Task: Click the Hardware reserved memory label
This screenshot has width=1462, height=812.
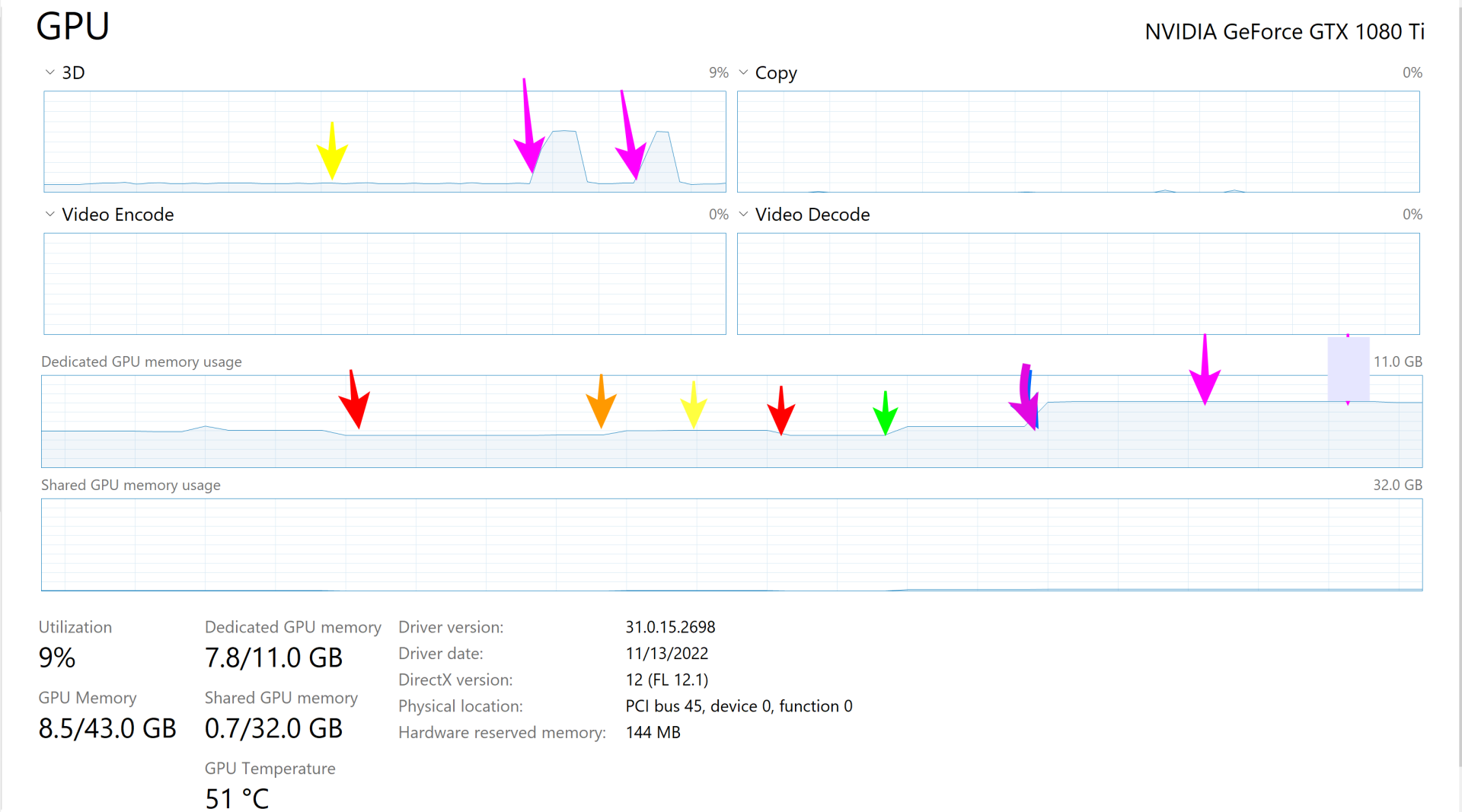Action: click(503, 732)
